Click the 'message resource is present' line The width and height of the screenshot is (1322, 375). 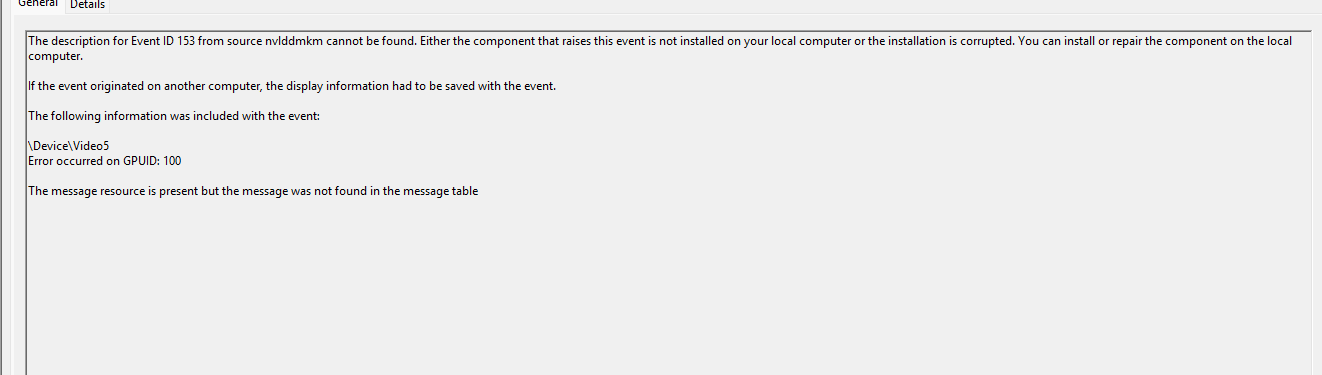(x=253, y=191)
